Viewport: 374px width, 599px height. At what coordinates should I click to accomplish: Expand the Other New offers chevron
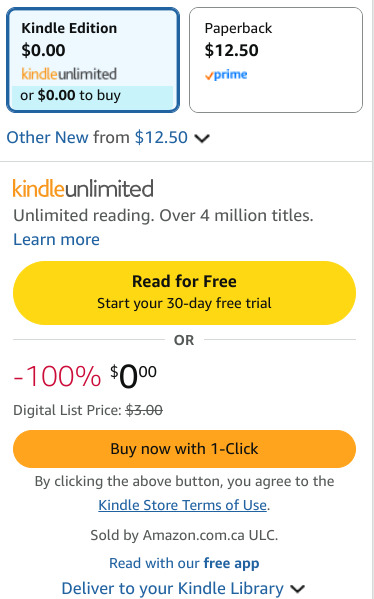202,138
